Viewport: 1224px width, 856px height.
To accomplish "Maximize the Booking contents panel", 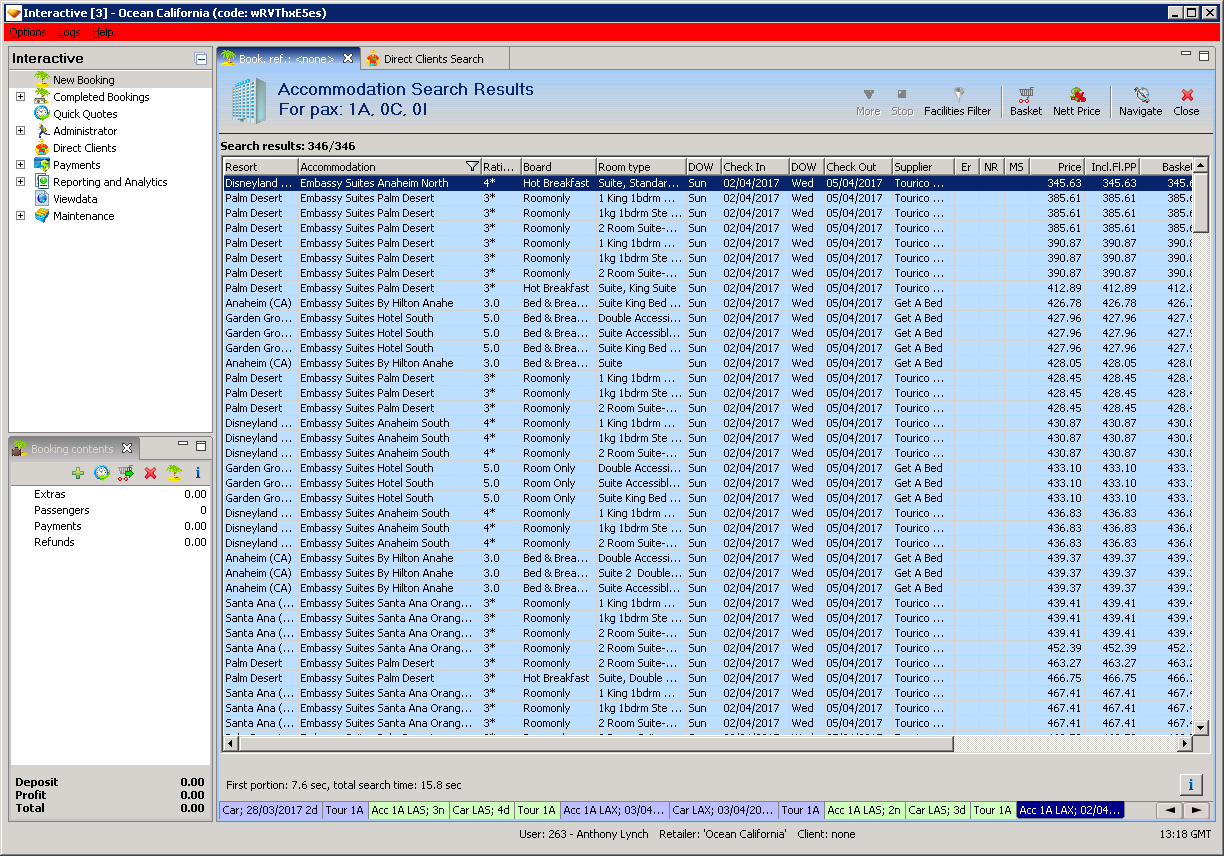I will pos(201,445).
